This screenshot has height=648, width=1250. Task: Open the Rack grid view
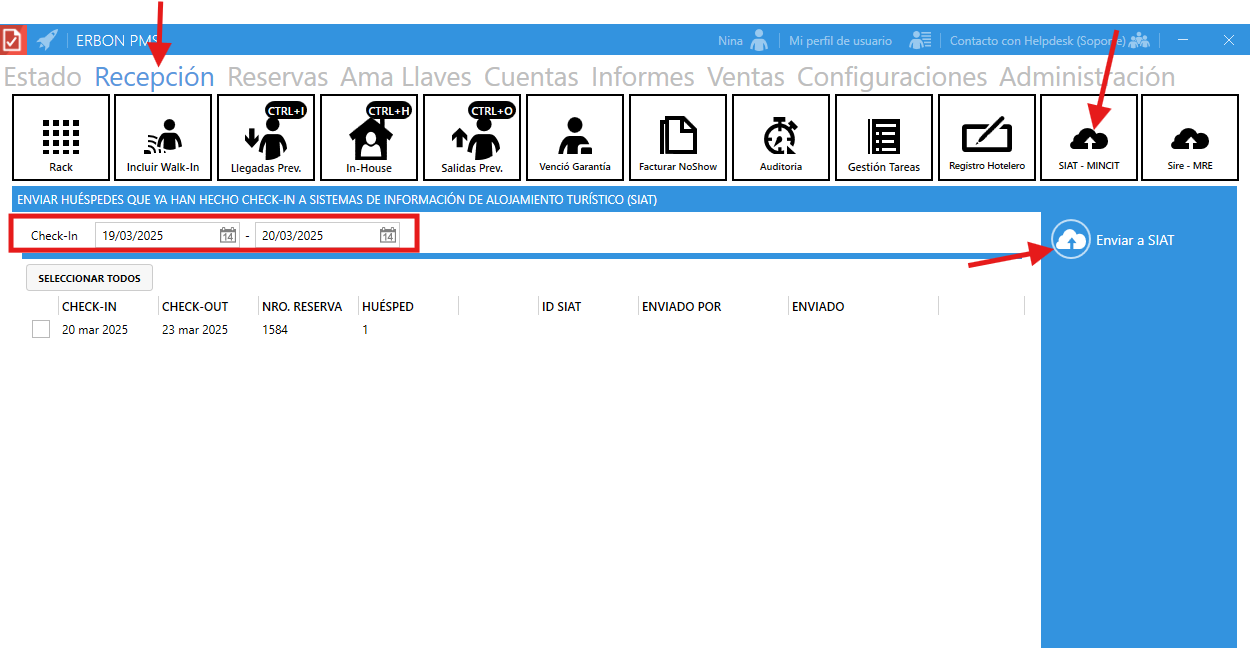[61, 137]
